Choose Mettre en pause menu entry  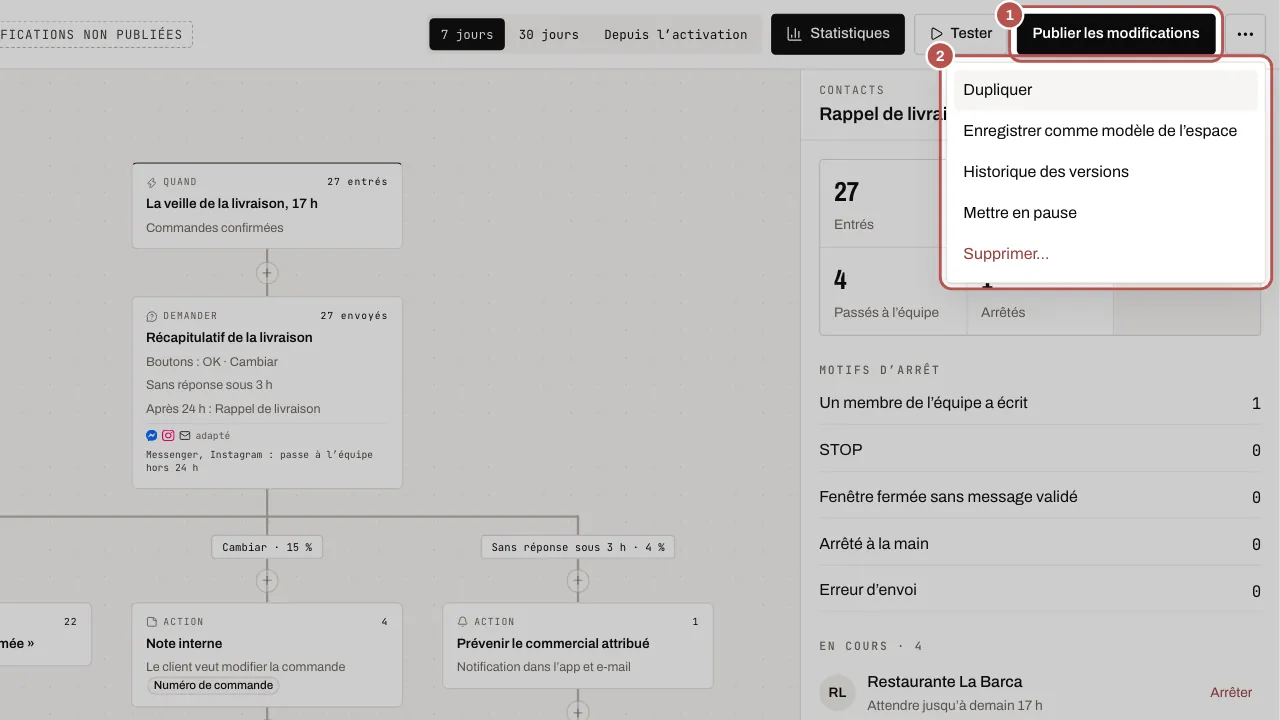(x=1106, y=213)
